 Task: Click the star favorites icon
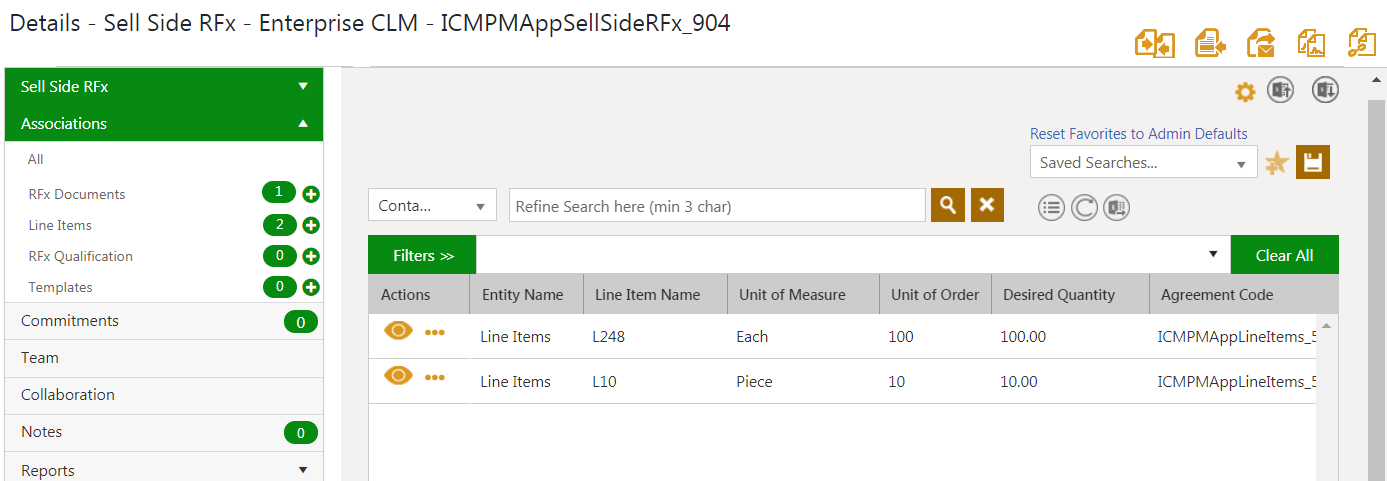coord(1276,163)
